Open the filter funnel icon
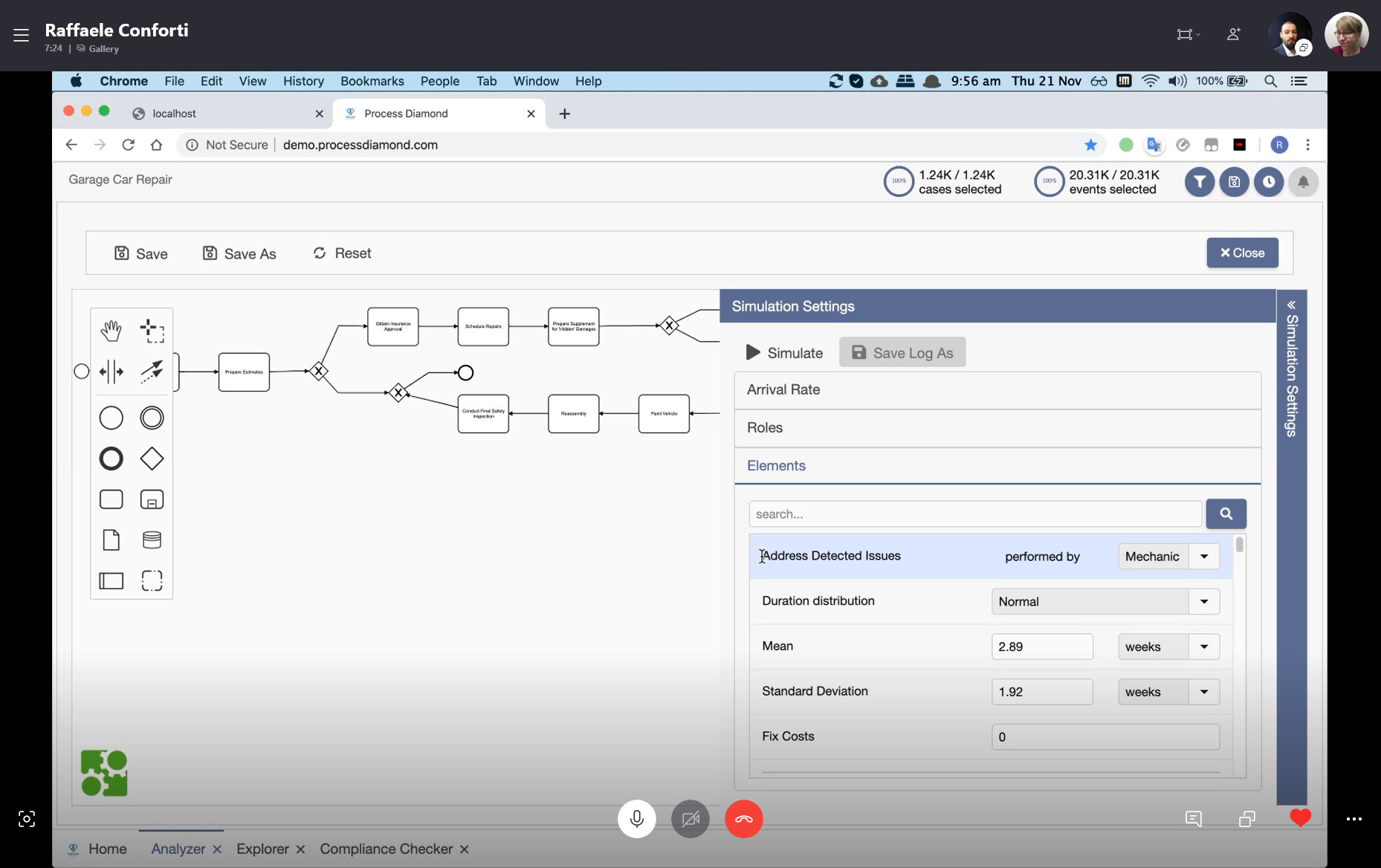Viewport: 1381px width, 868px height. point(1199,181)
